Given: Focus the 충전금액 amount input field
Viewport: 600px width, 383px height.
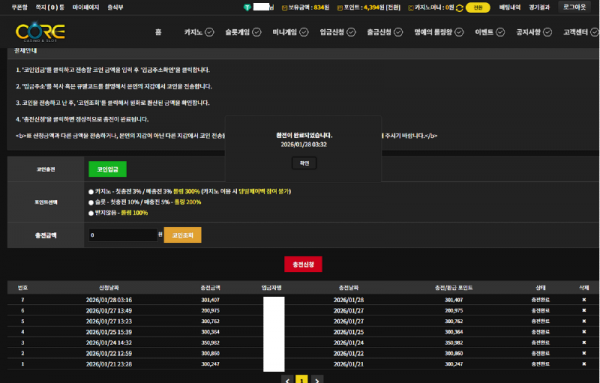Looking at the screenshot, I should click(123, 235).
